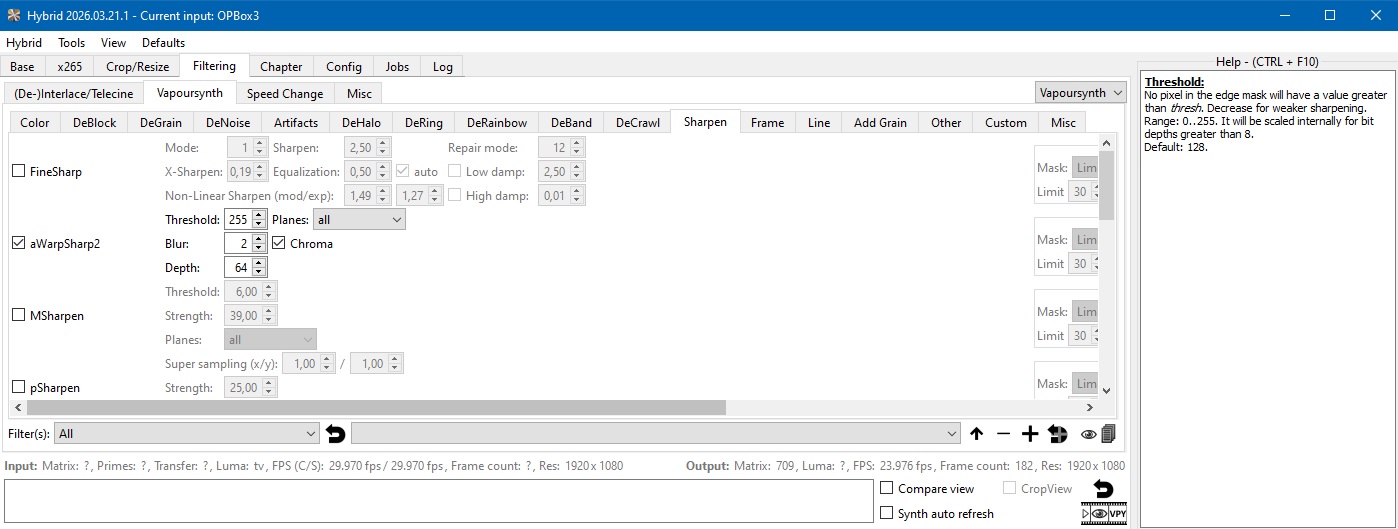Click the eye preview icon in the filter bar
1398x529 pixels.
(x=1088, y=434)
